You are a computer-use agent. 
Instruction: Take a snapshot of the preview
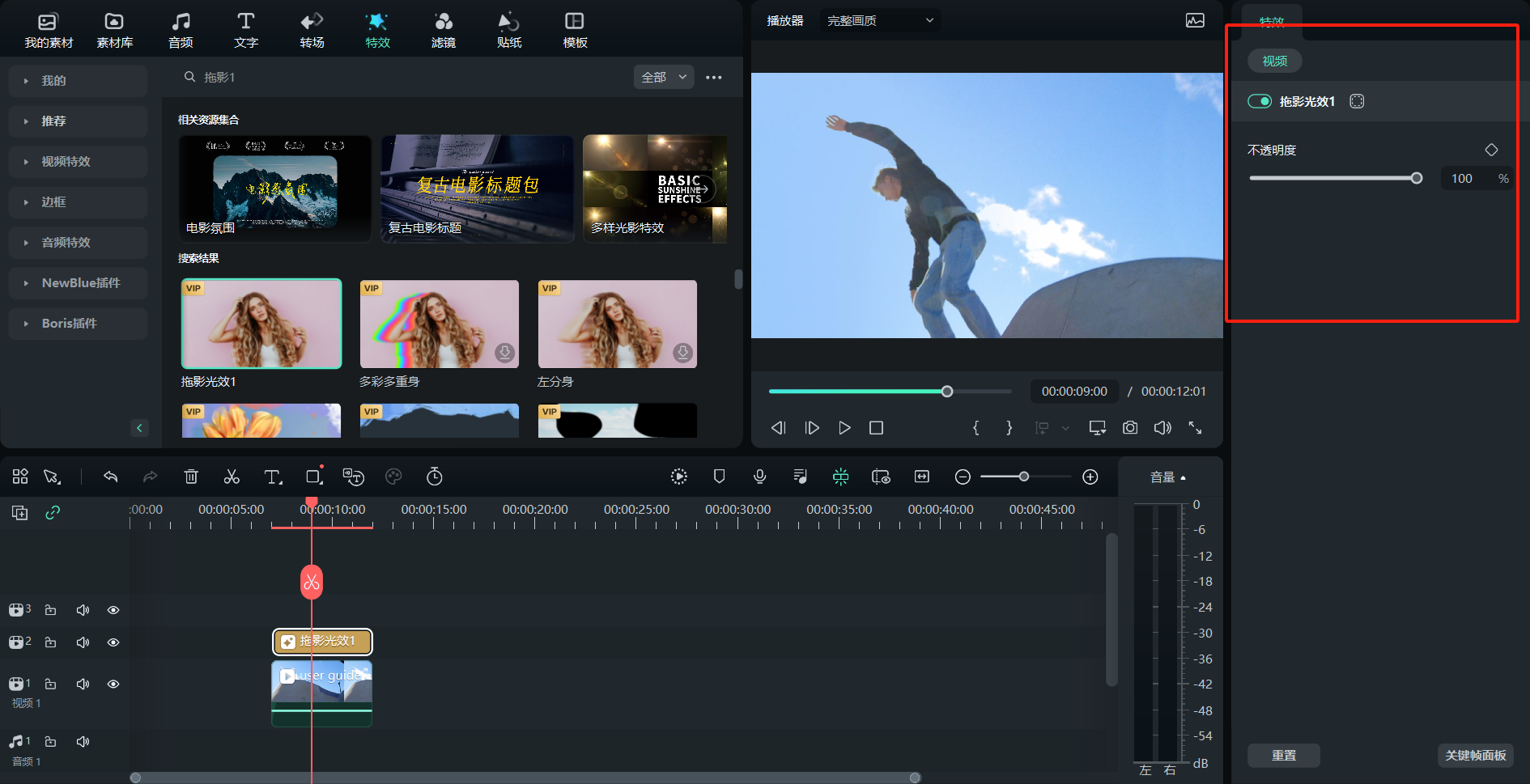point(1130,428)
